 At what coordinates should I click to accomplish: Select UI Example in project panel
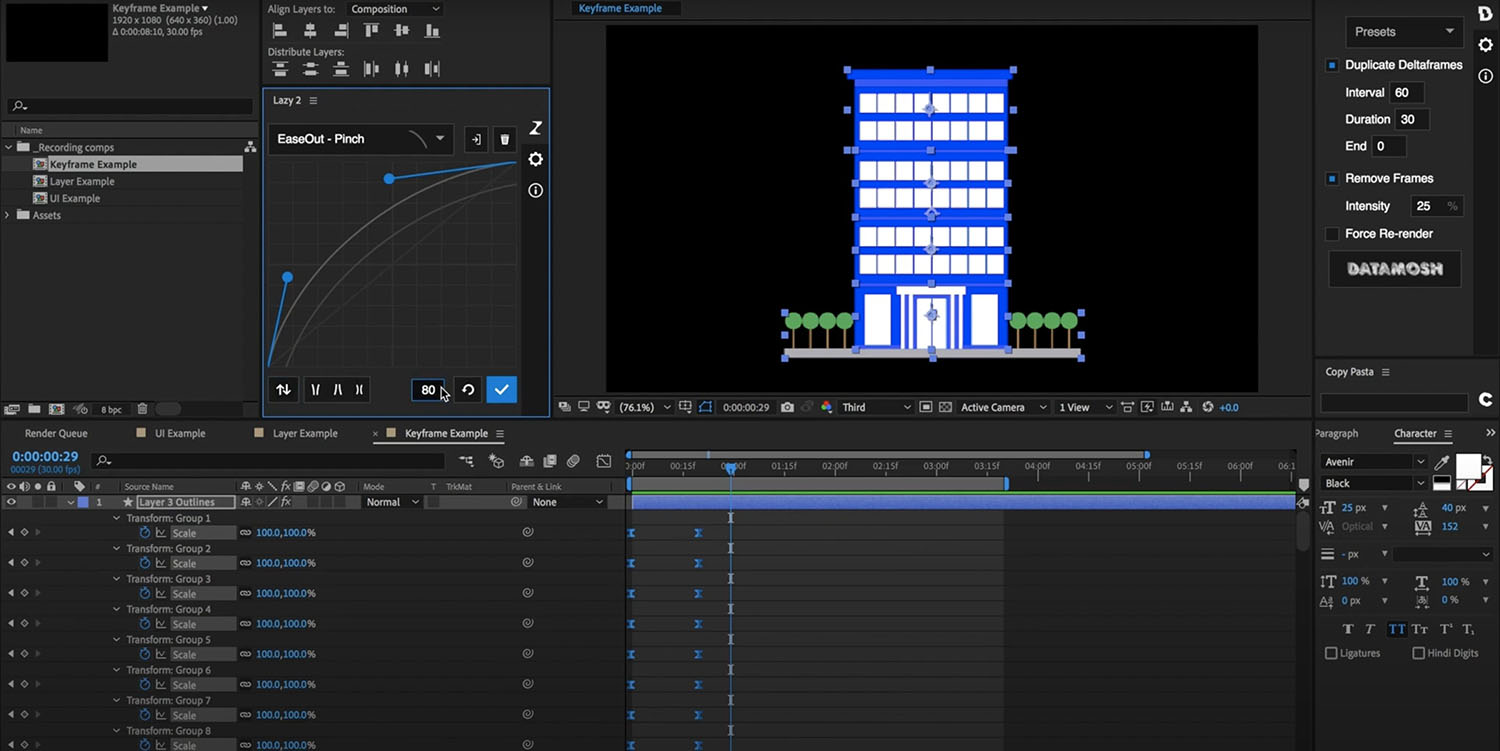(75, 199)
